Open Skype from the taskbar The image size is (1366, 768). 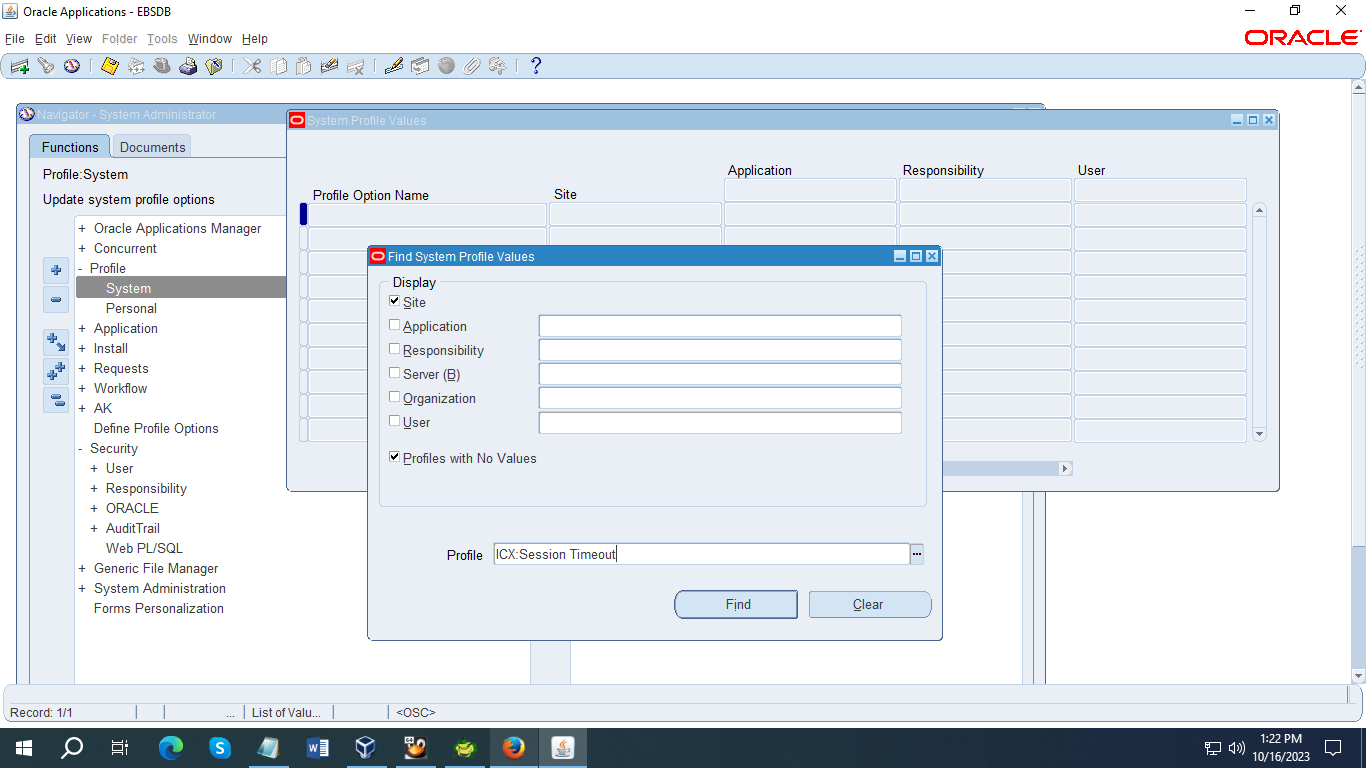point(219,747)
